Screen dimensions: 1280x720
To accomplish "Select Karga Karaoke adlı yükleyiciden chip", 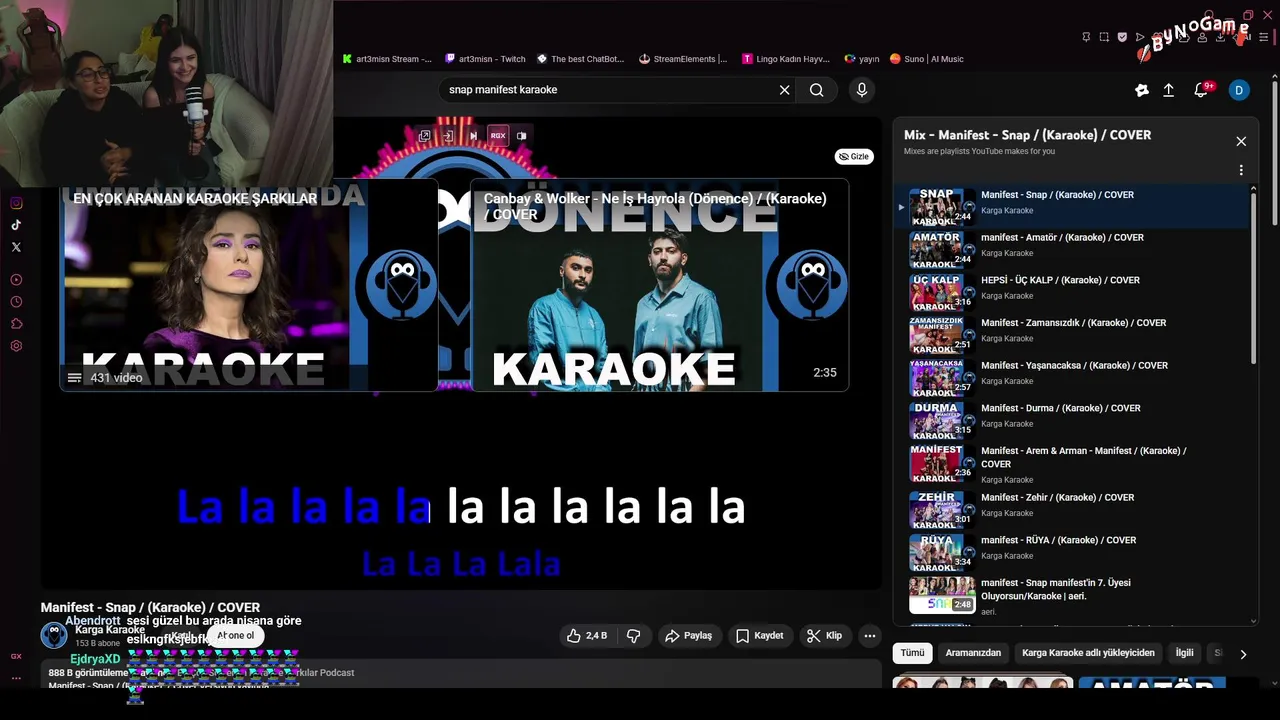I will click(x=1088, y=653).
